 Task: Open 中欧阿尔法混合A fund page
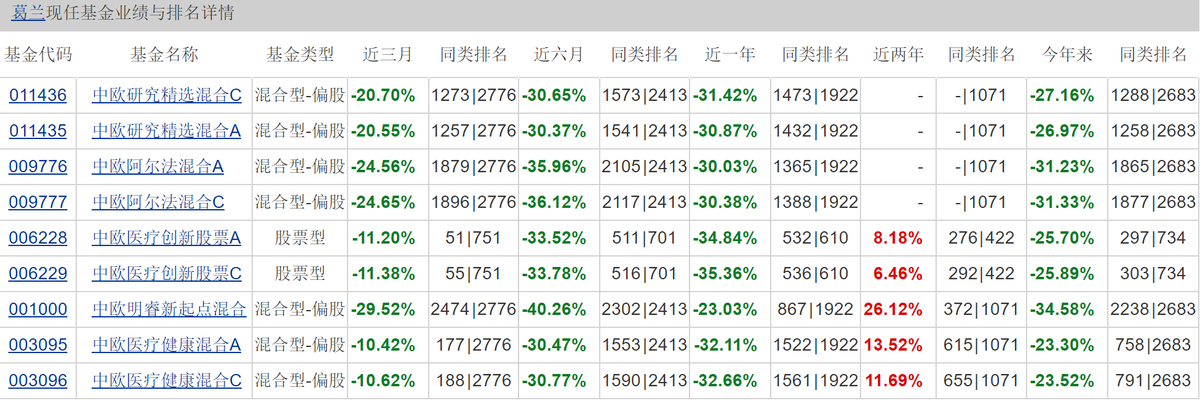158,167
